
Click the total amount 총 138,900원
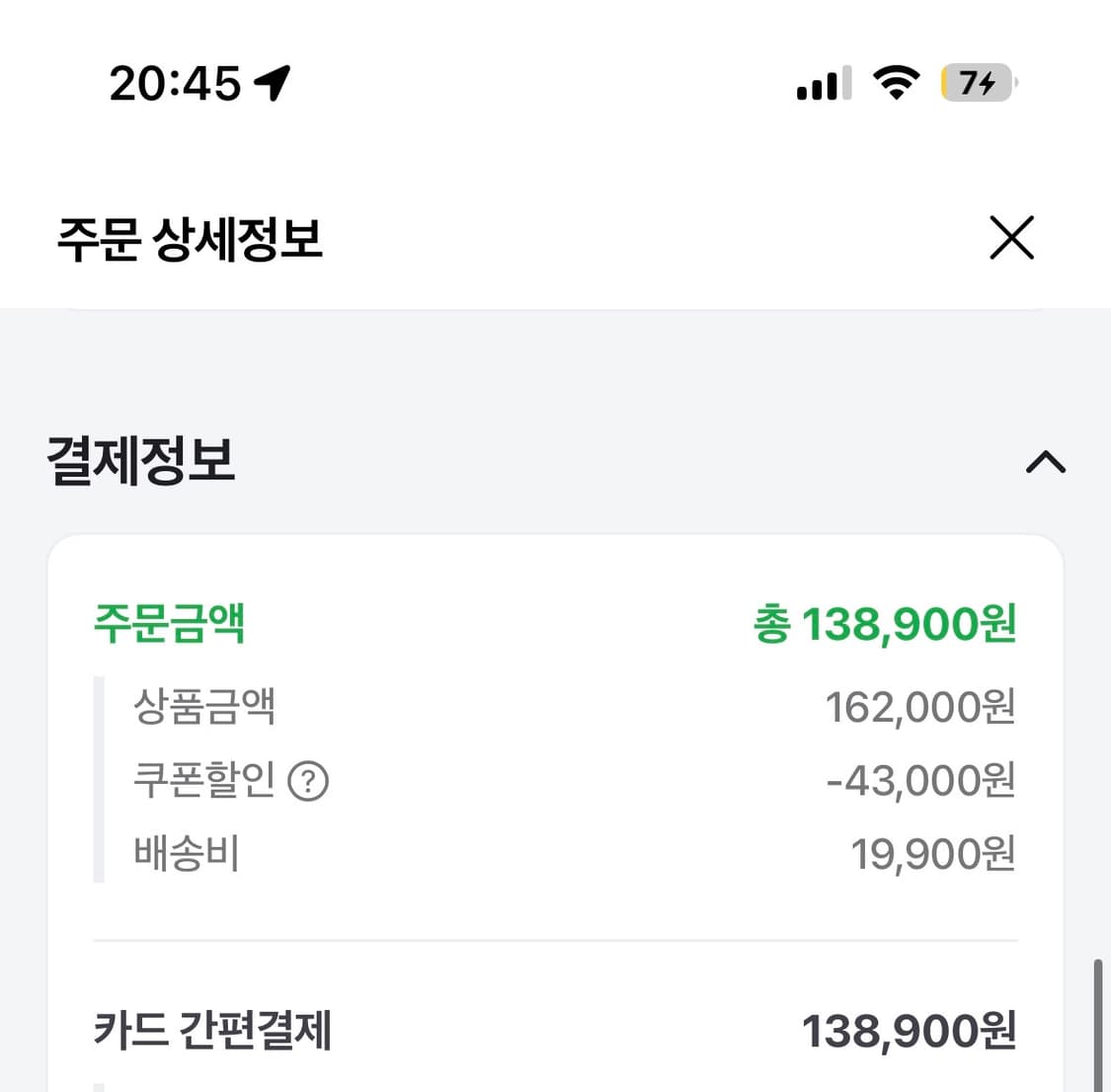tap(883, 622)
